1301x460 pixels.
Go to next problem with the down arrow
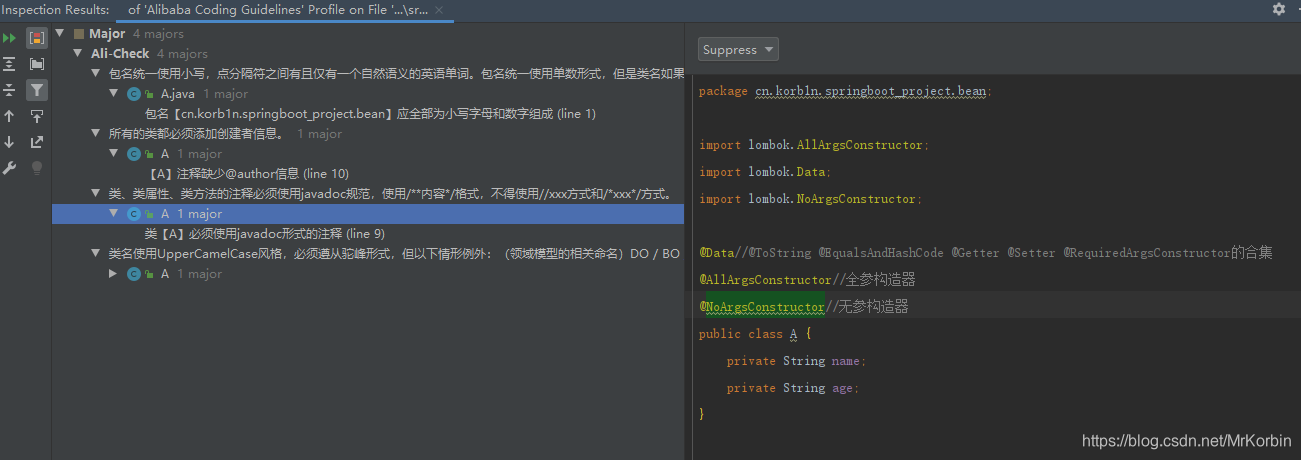pos(10,142)
